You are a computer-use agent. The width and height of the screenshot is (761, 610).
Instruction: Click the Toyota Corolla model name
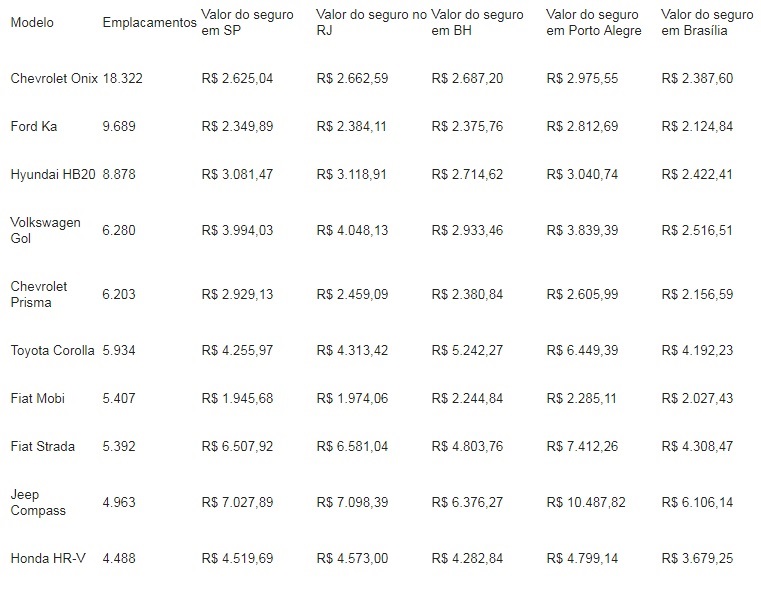pos(53,350)
